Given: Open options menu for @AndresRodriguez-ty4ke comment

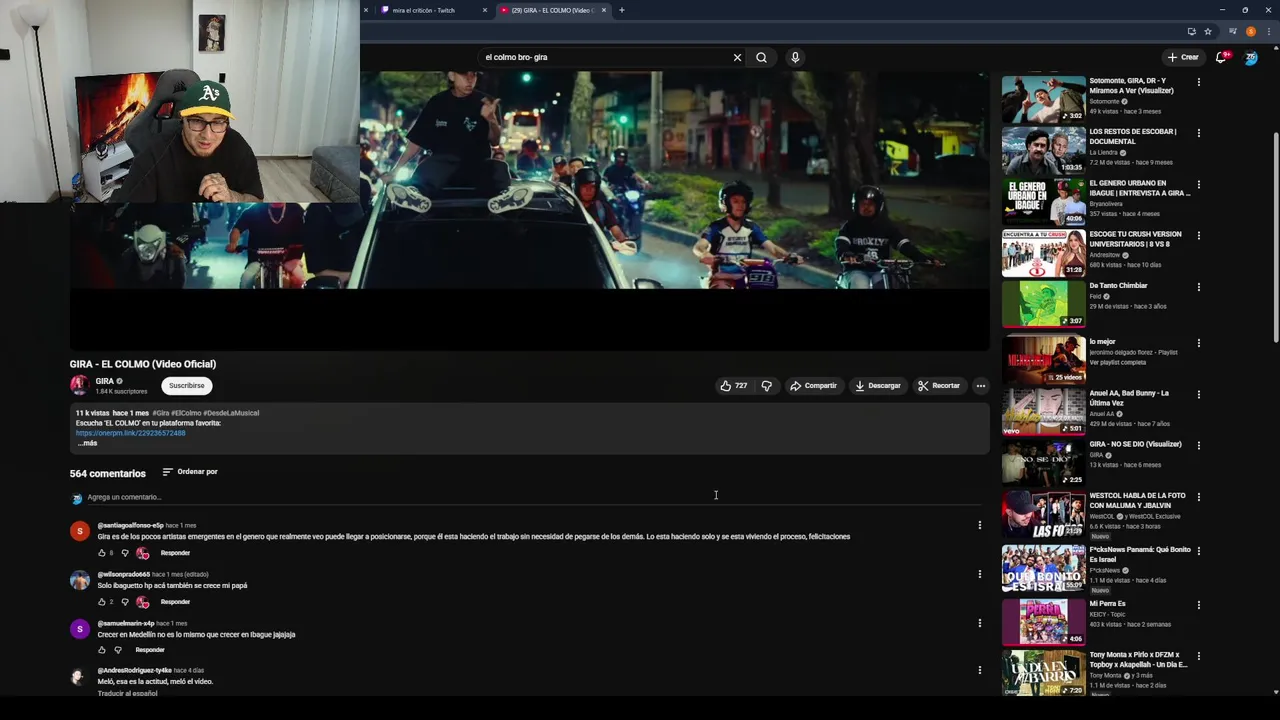Looking at the screenshot, I should click(x=980, y=670).
